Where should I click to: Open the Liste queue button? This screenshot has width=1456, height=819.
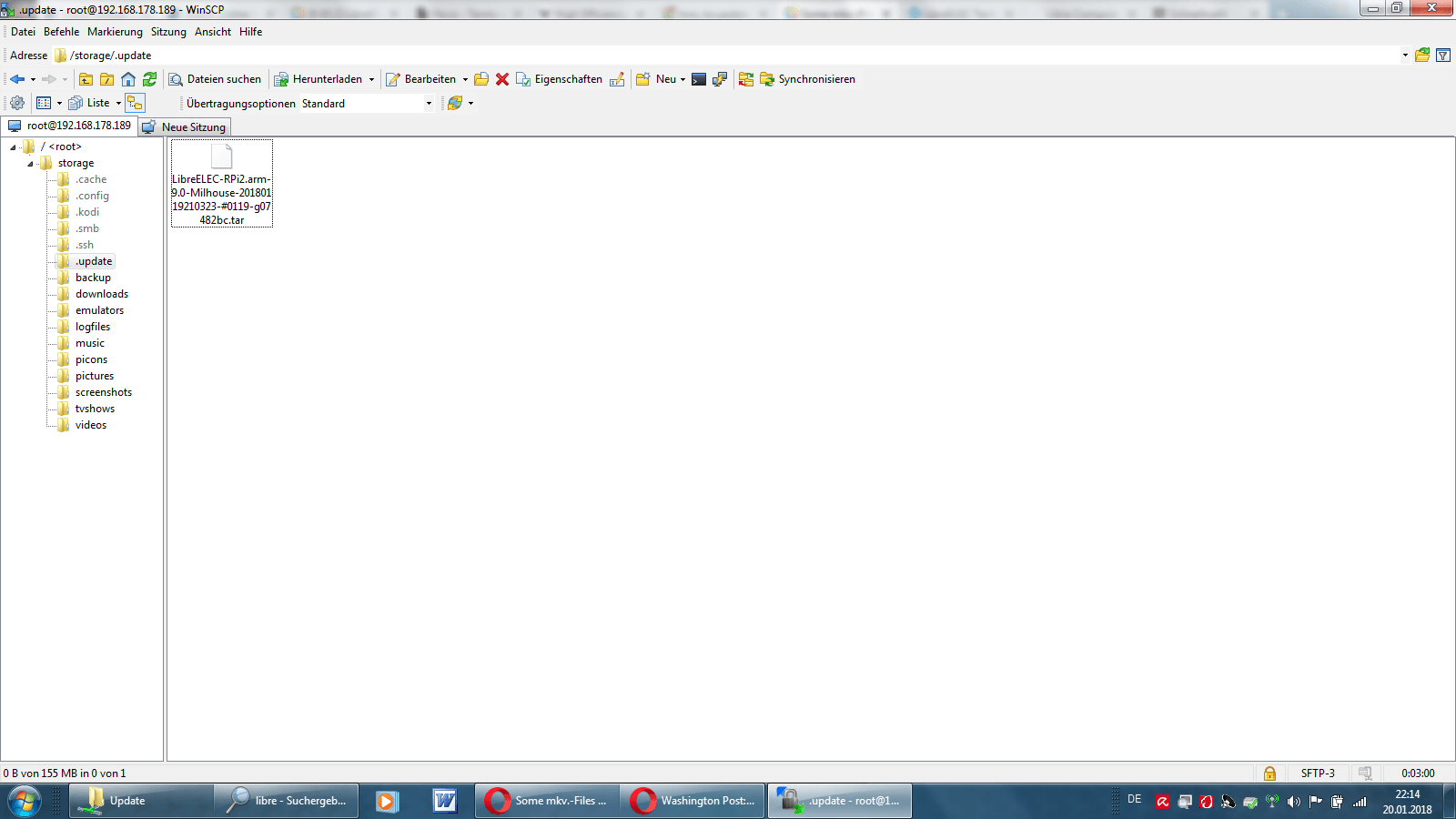[x=89, y=103]
